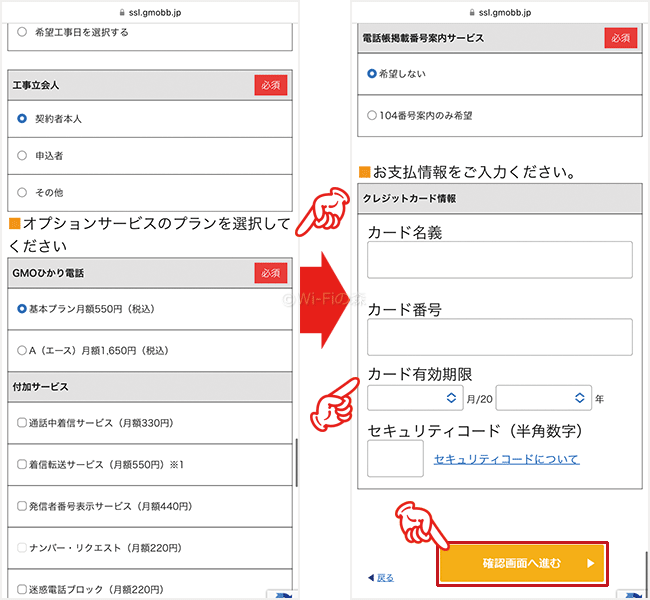Image resolution: width=650 pixels, height=600 pixels.
Task: Click lock icon in right address bar
Action: (x=472, y=13)
